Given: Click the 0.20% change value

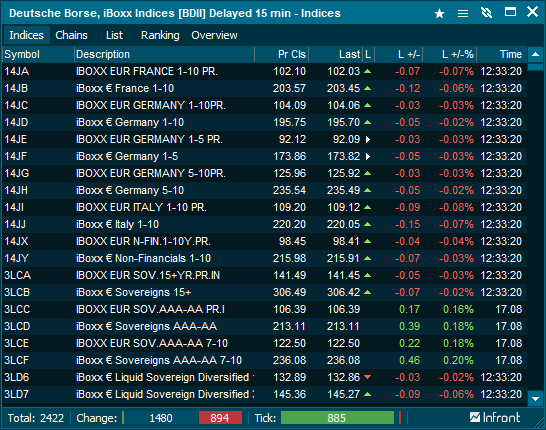Looking at the screenshot, I should [x=458, y=360].
